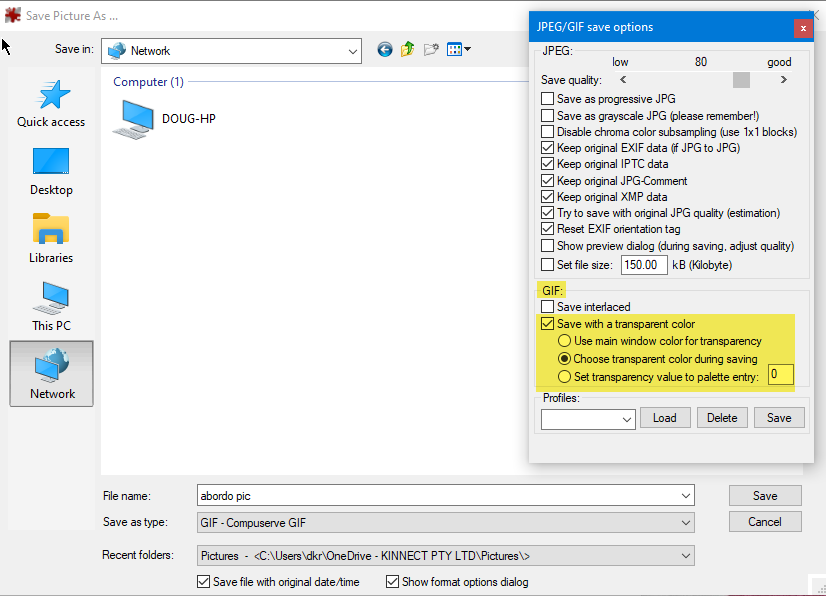
Task: Open the Save as type dropdown
Action: (446, 523)
